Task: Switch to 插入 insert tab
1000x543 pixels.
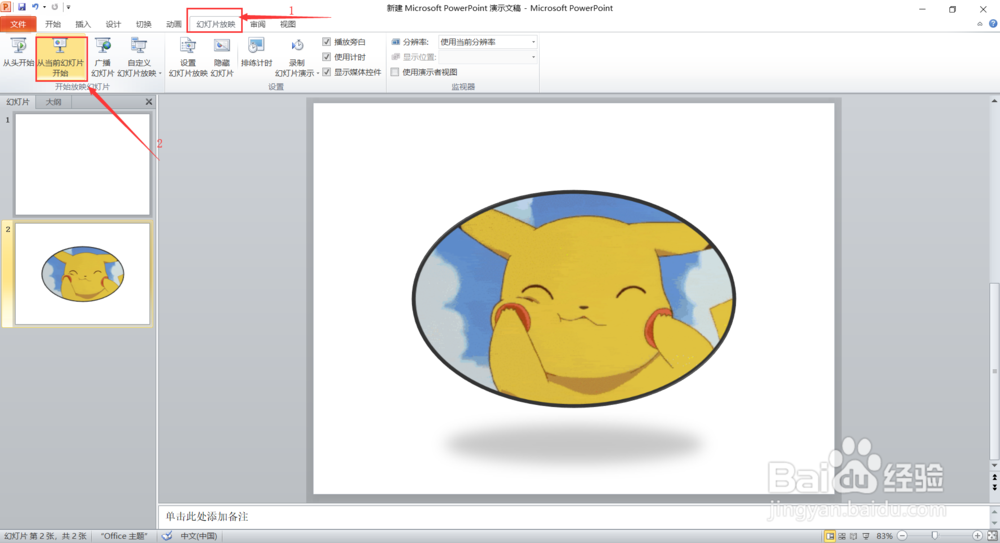Action: (83, 24)
